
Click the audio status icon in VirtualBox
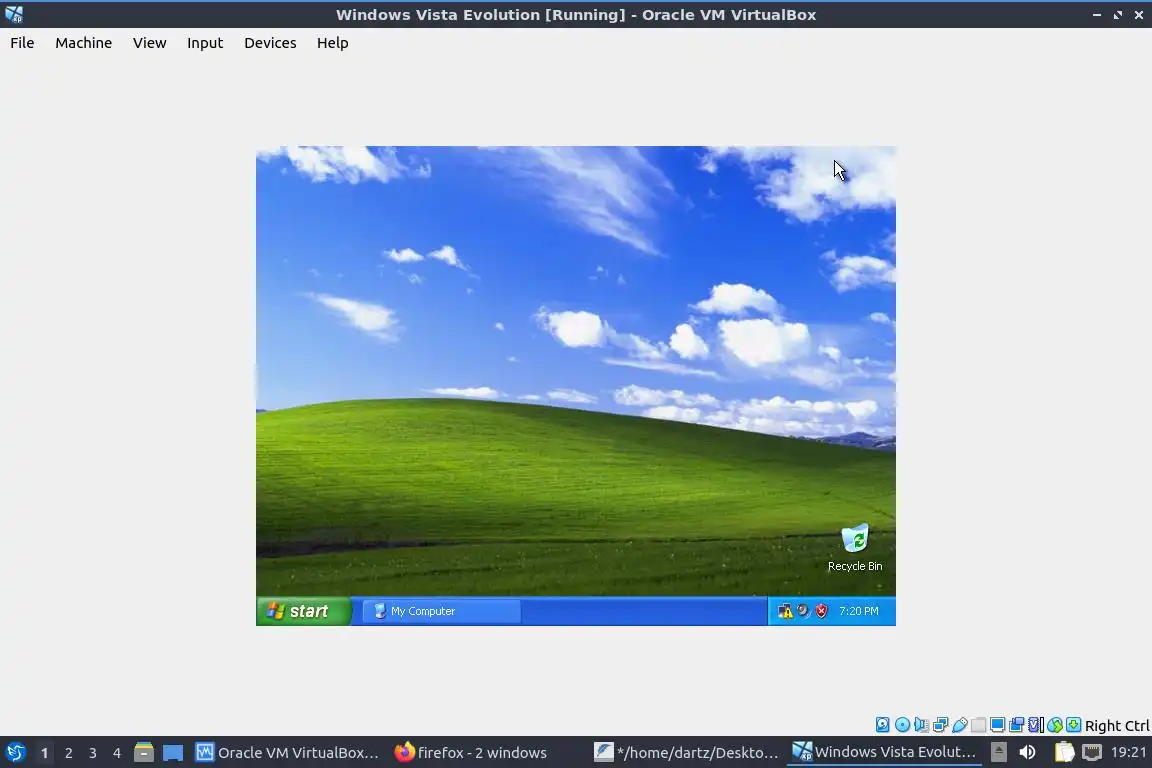tap(921, 725)
